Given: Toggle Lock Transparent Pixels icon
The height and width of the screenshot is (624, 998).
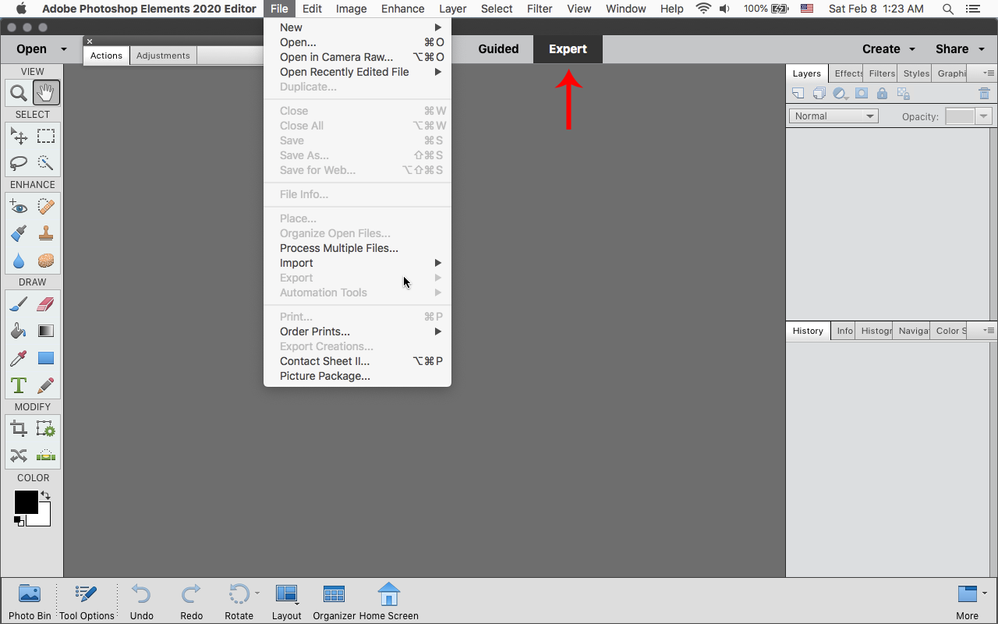Looking at the screenshot, I should click(x=903, y=94).
